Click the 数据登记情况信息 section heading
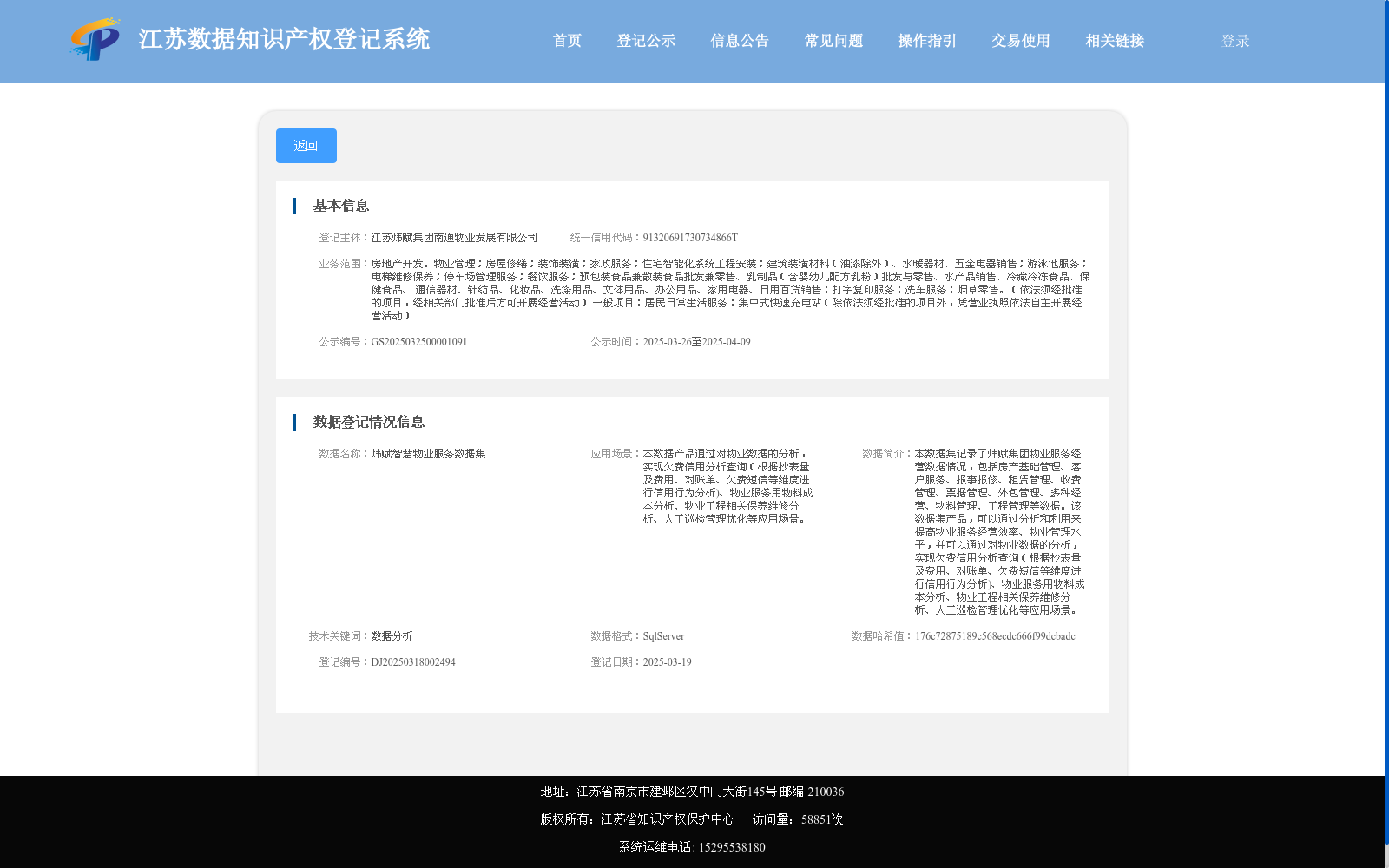 coord(369,422)
